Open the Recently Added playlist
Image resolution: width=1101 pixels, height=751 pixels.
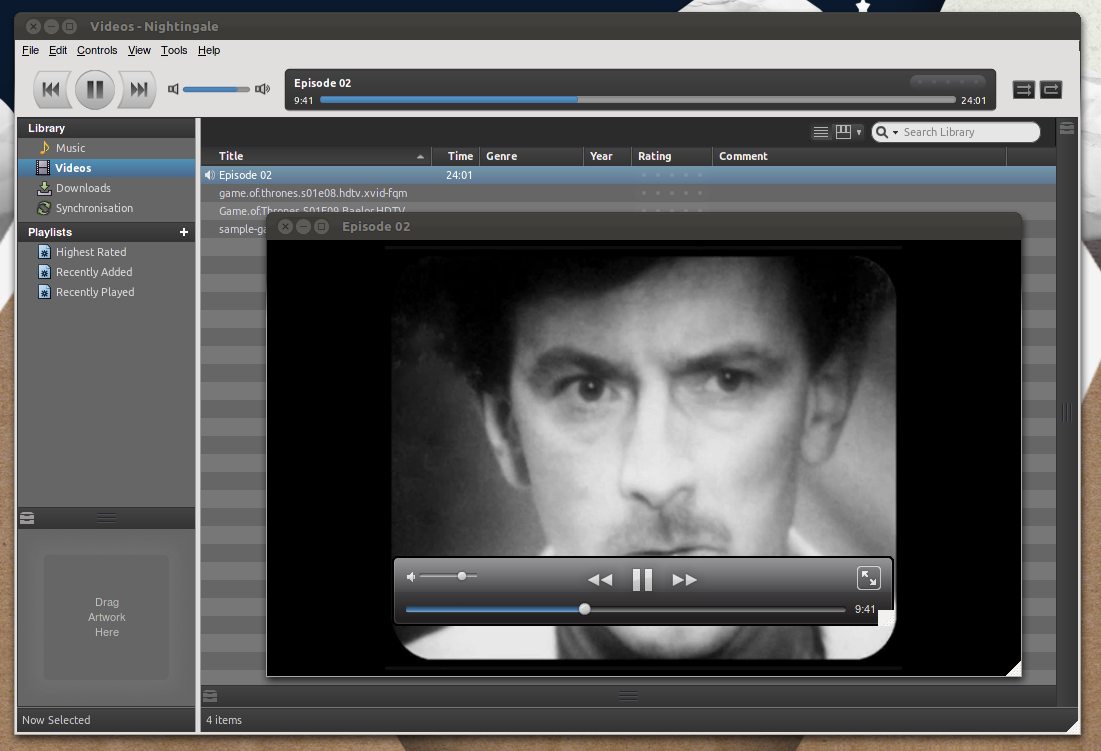(106, 272)
